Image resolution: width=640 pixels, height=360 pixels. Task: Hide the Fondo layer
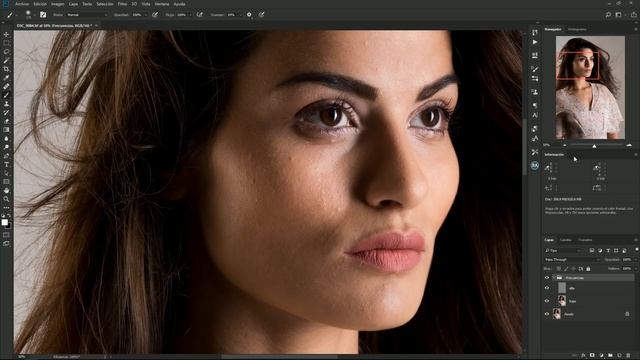[x=547, y=314]
